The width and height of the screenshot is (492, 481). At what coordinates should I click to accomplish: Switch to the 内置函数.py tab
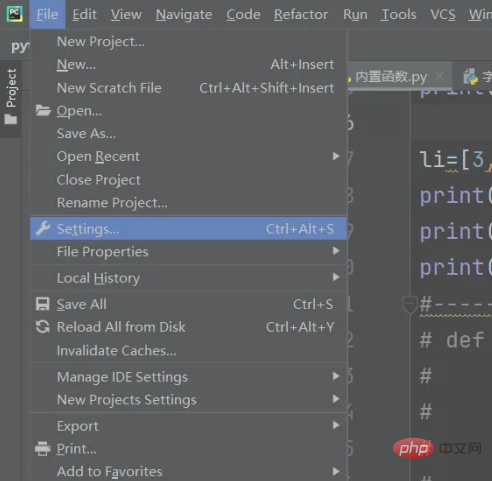[x=391, y=77]
